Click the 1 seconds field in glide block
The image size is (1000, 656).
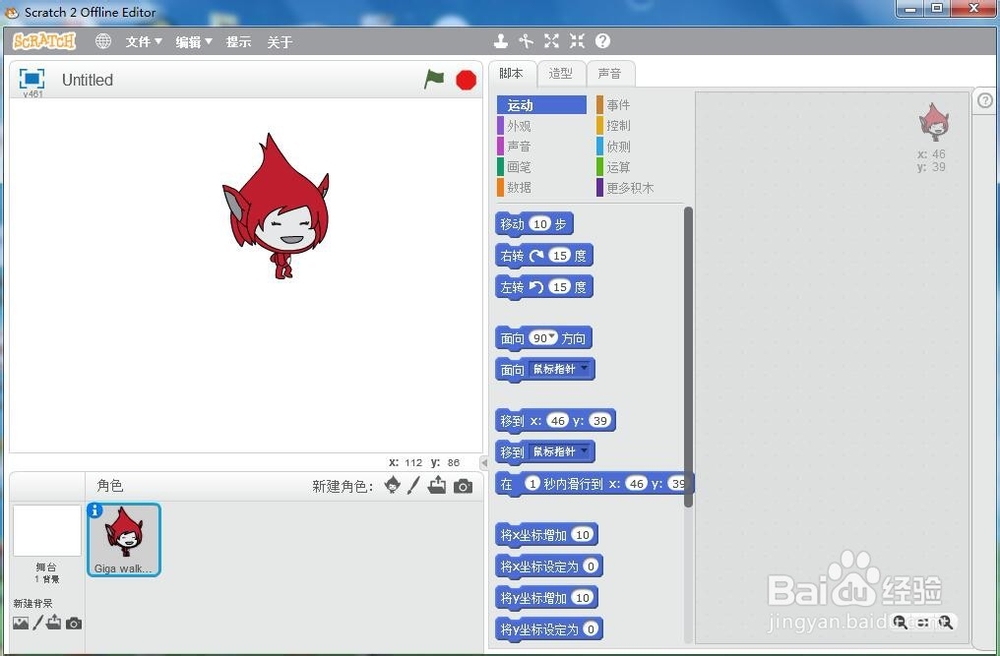pyautogui.click(x=533, y=483)
